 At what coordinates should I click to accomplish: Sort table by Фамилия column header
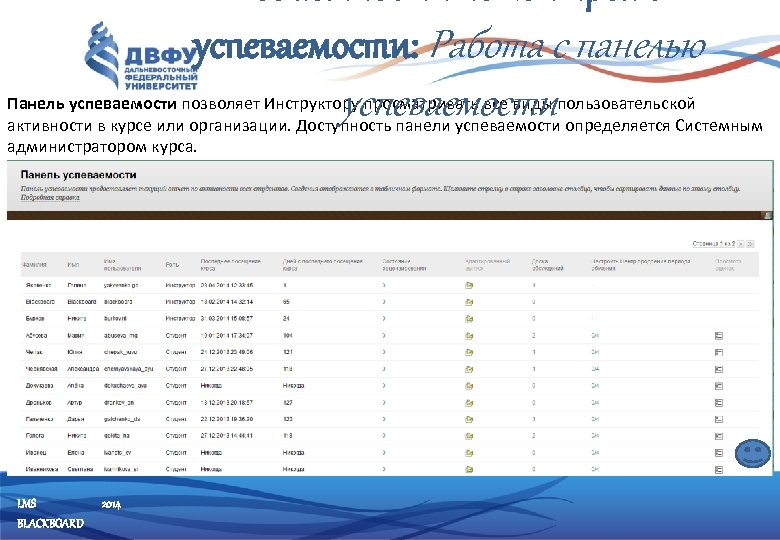tap(34, 265)
